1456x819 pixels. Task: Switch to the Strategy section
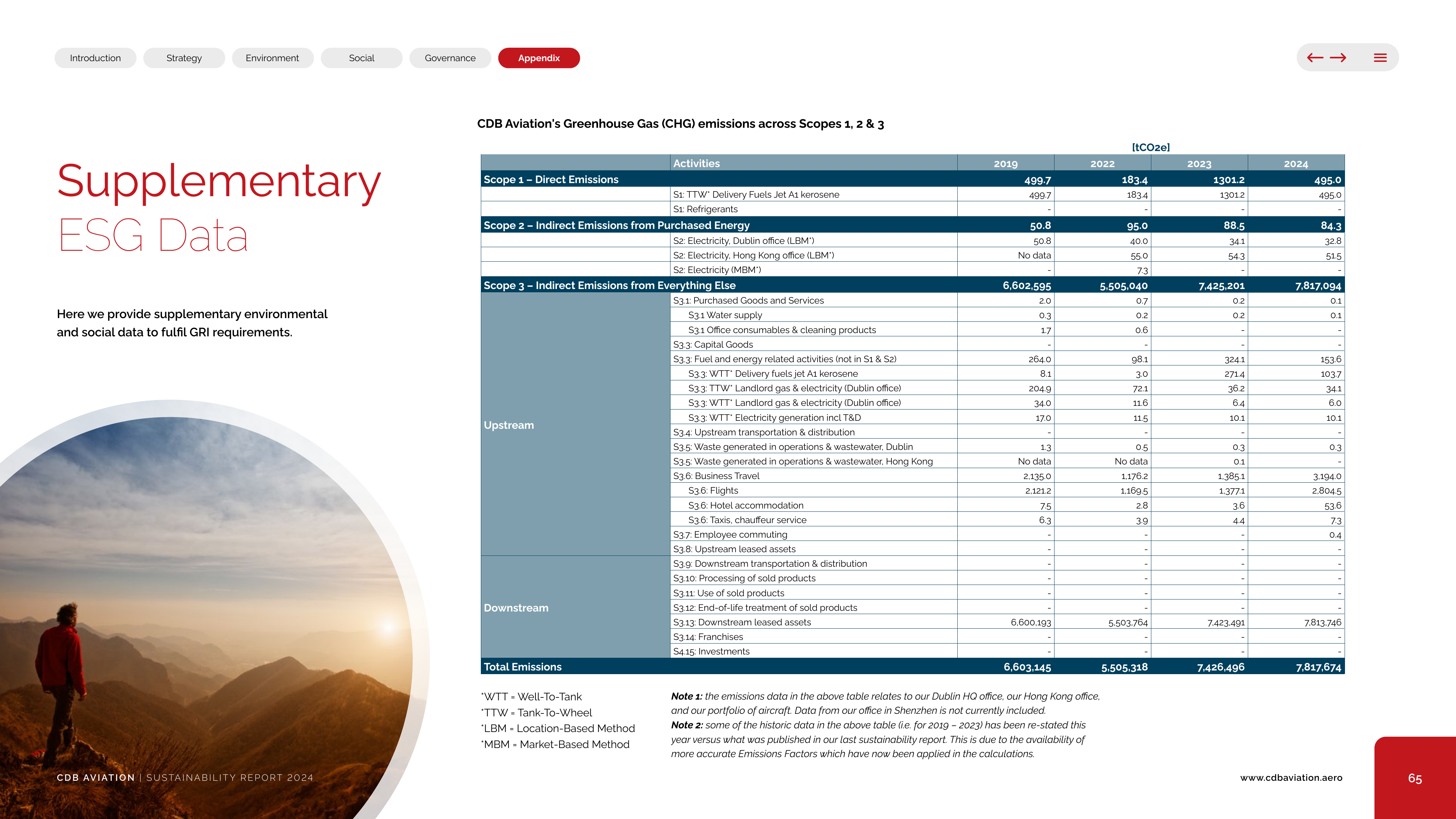coord(184,58)
